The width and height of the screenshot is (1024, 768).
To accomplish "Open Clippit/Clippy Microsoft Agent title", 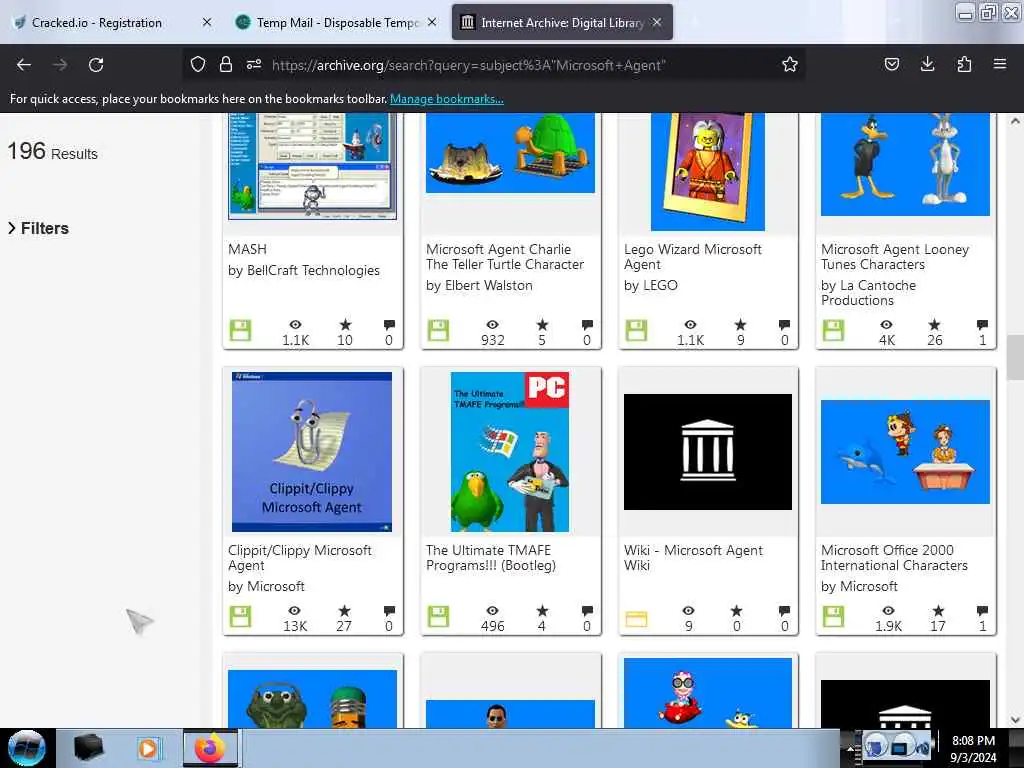I will 300,558.
